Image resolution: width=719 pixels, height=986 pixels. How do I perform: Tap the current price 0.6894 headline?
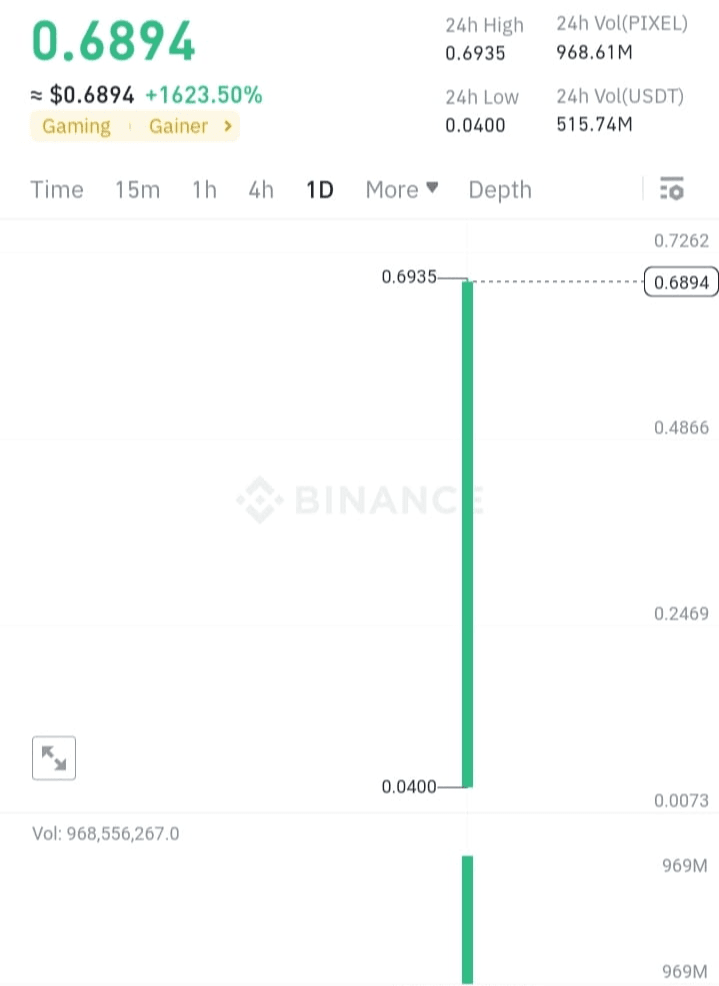(114, 41)
